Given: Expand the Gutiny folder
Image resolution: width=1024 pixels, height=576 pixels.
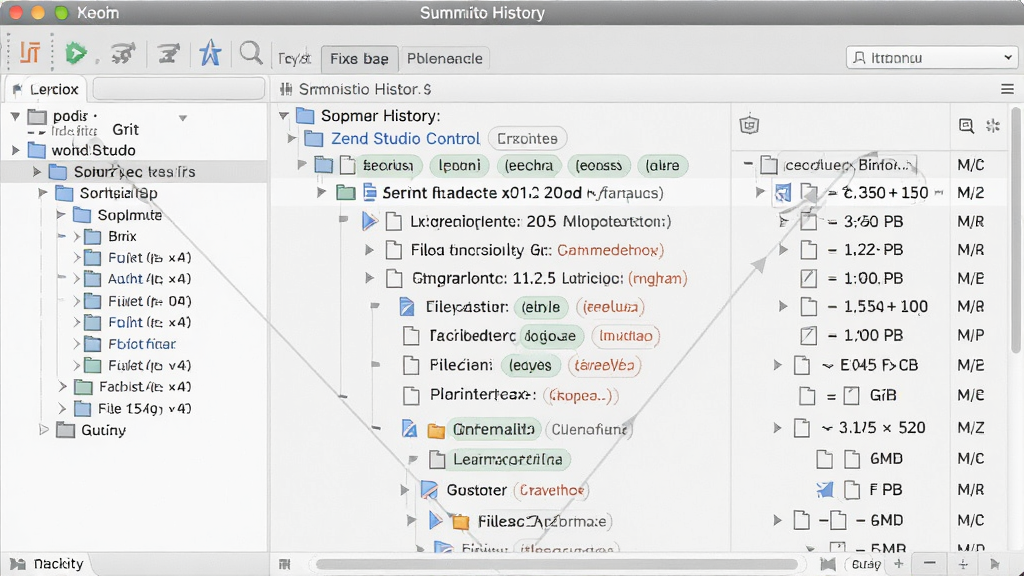Looking at the screenshot, I should click(44, 430).
